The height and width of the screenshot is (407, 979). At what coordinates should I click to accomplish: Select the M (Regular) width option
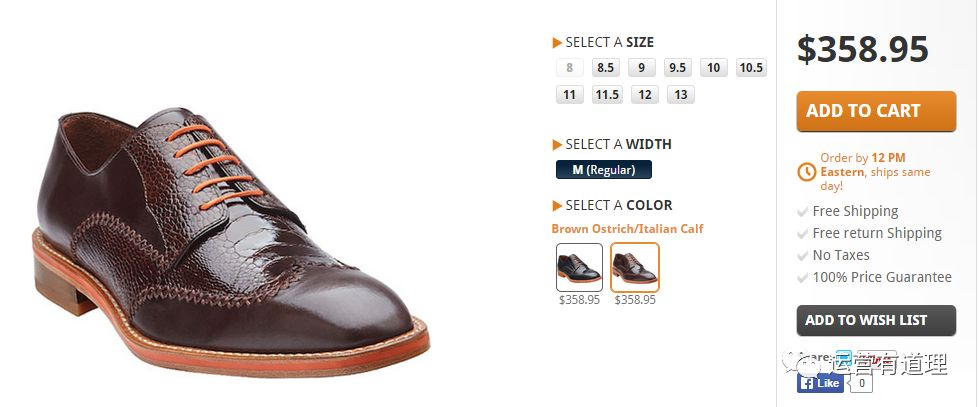pyautogui.click(x=604, y=170)
